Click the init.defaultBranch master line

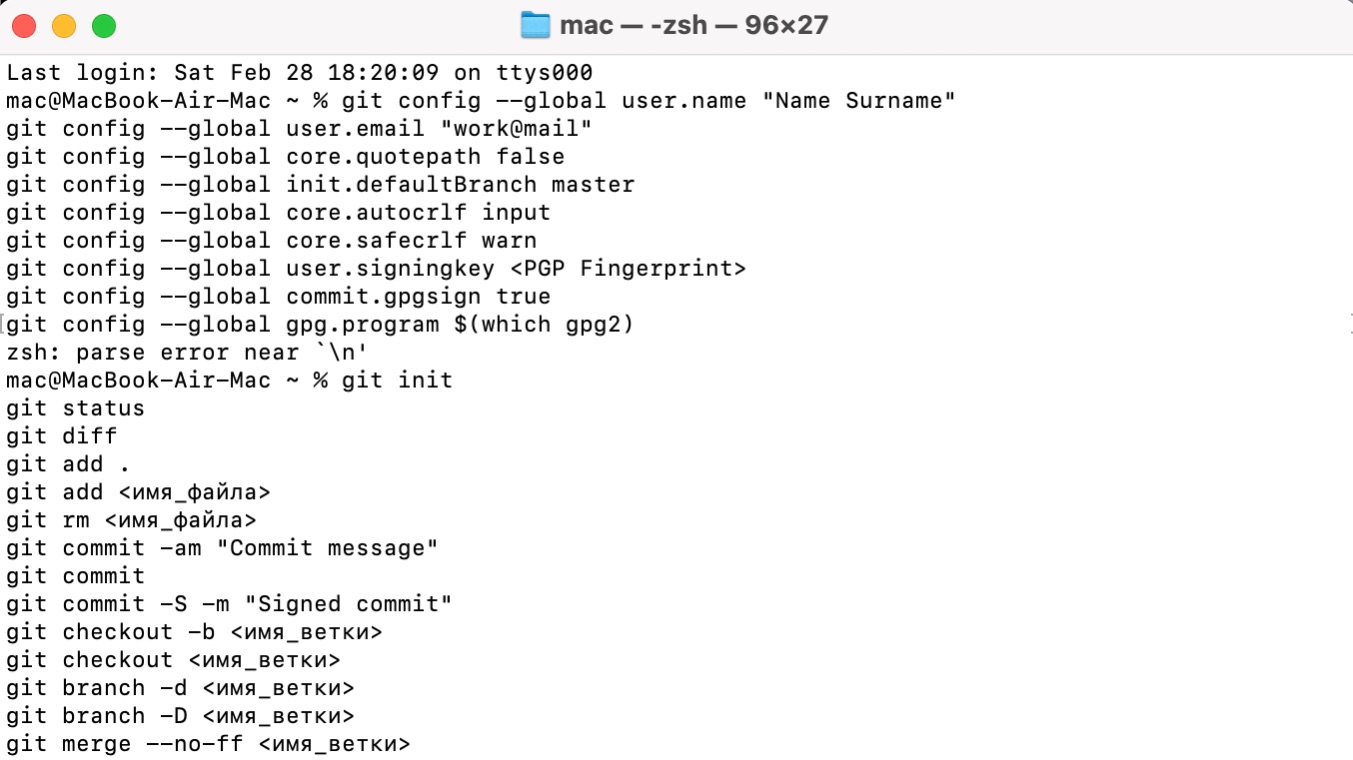[320, 185]
